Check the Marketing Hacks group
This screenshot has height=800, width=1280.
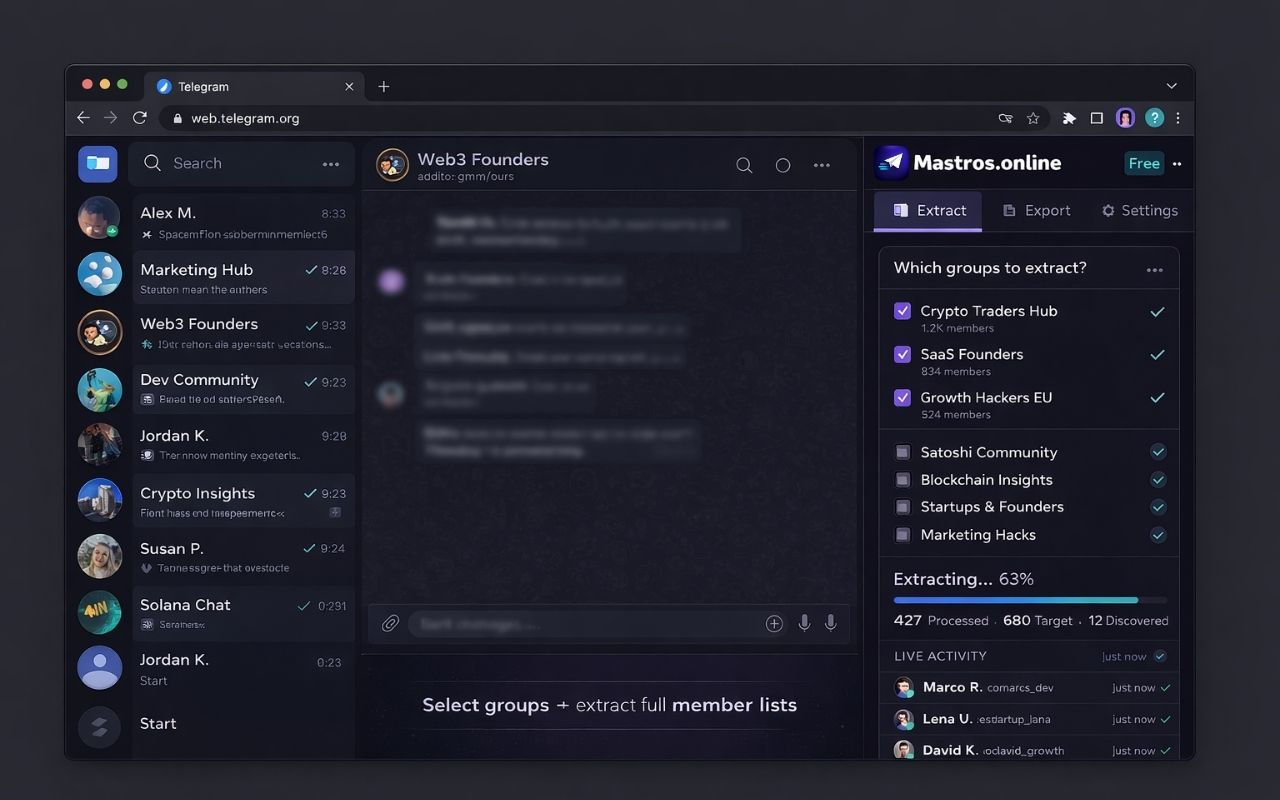pyautogui.click(x=903, y=535)
